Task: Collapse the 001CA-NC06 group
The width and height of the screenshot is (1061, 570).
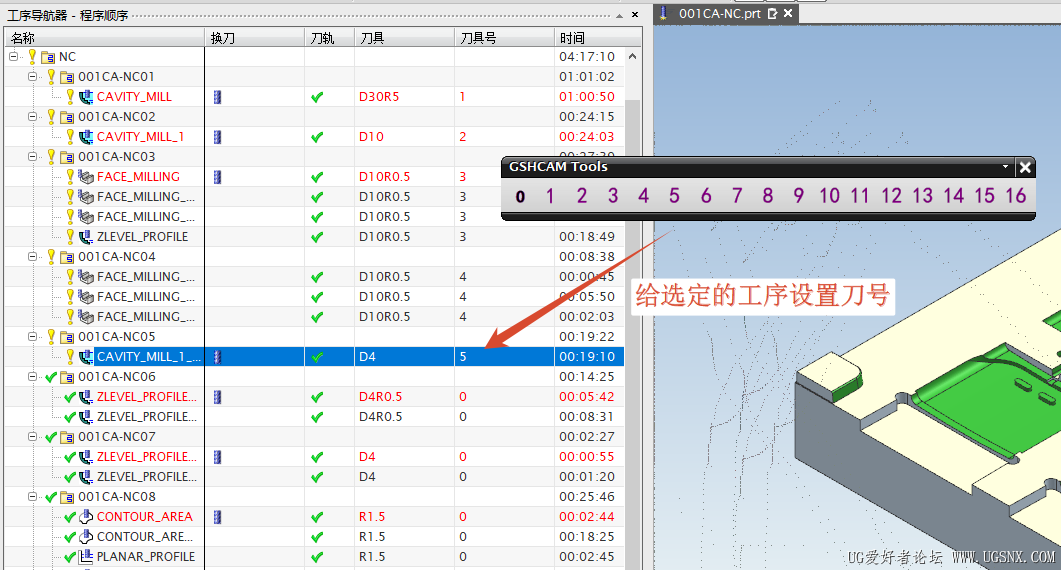Action: (32, 376)
